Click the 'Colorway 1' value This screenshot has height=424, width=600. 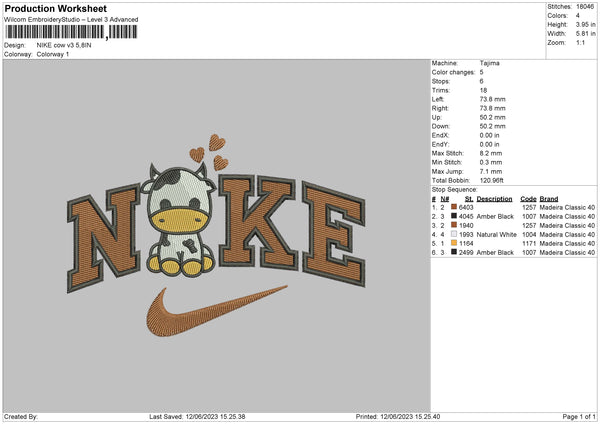coord(53,54)
